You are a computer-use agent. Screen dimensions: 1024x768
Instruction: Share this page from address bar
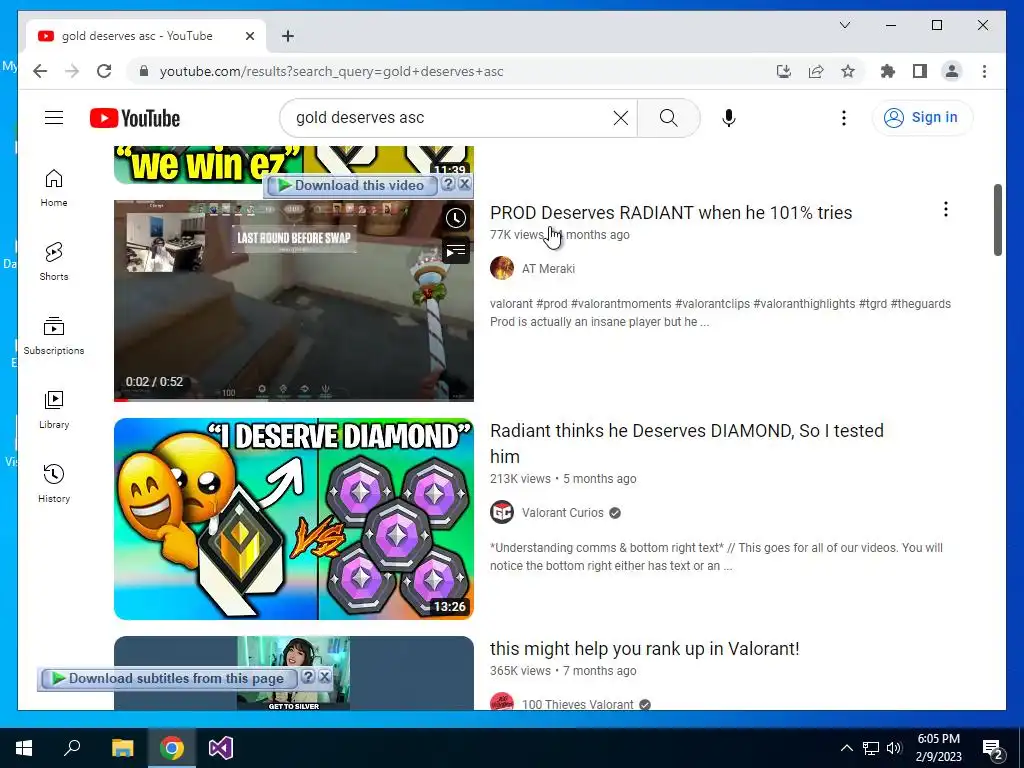click(x=816, y=71)
